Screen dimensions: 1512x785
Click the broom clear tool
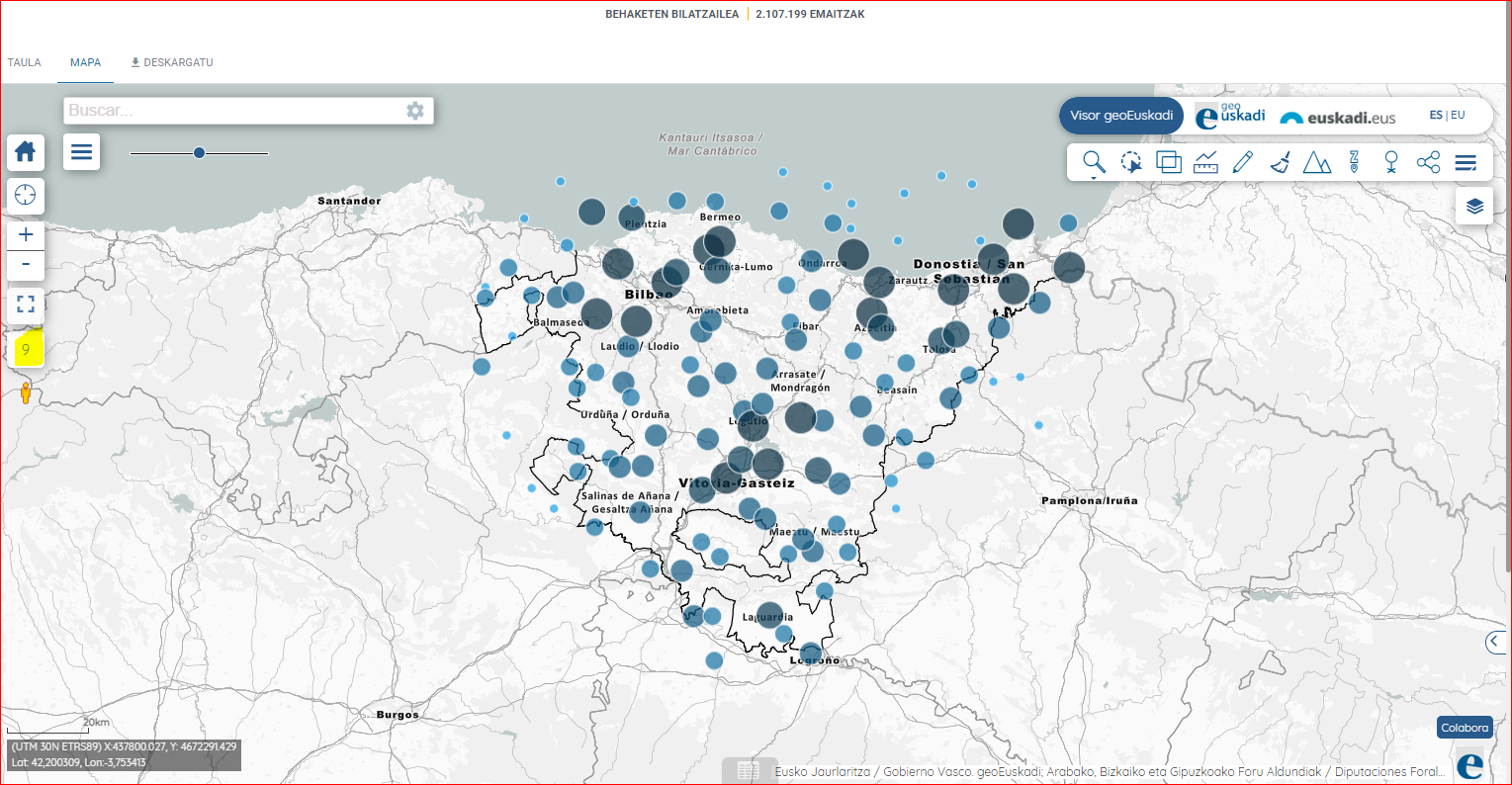[x=1280, y=162]
